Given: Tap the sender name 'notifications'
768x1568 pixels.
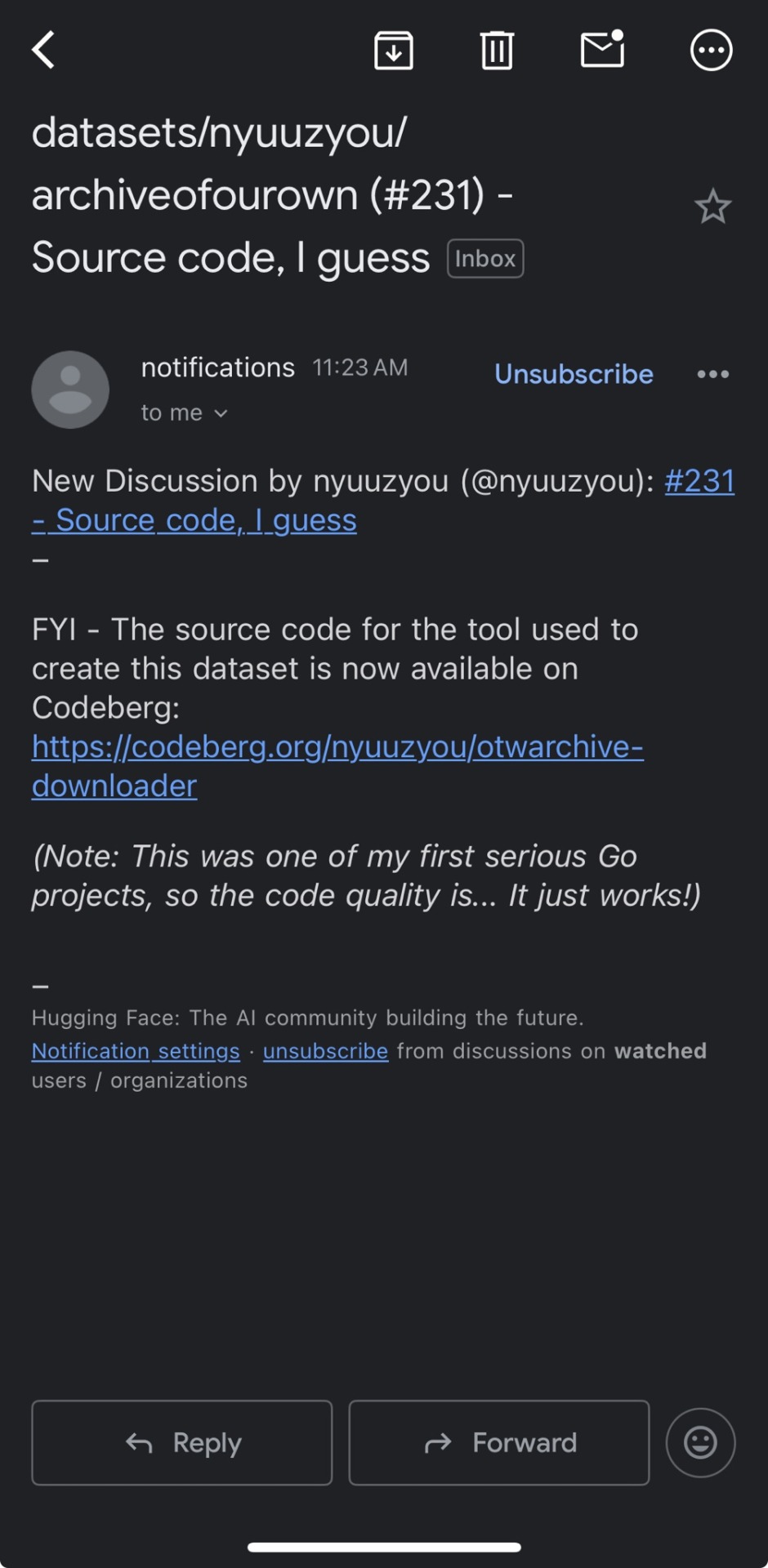Looking at the screenshot, I should (217, 368).
